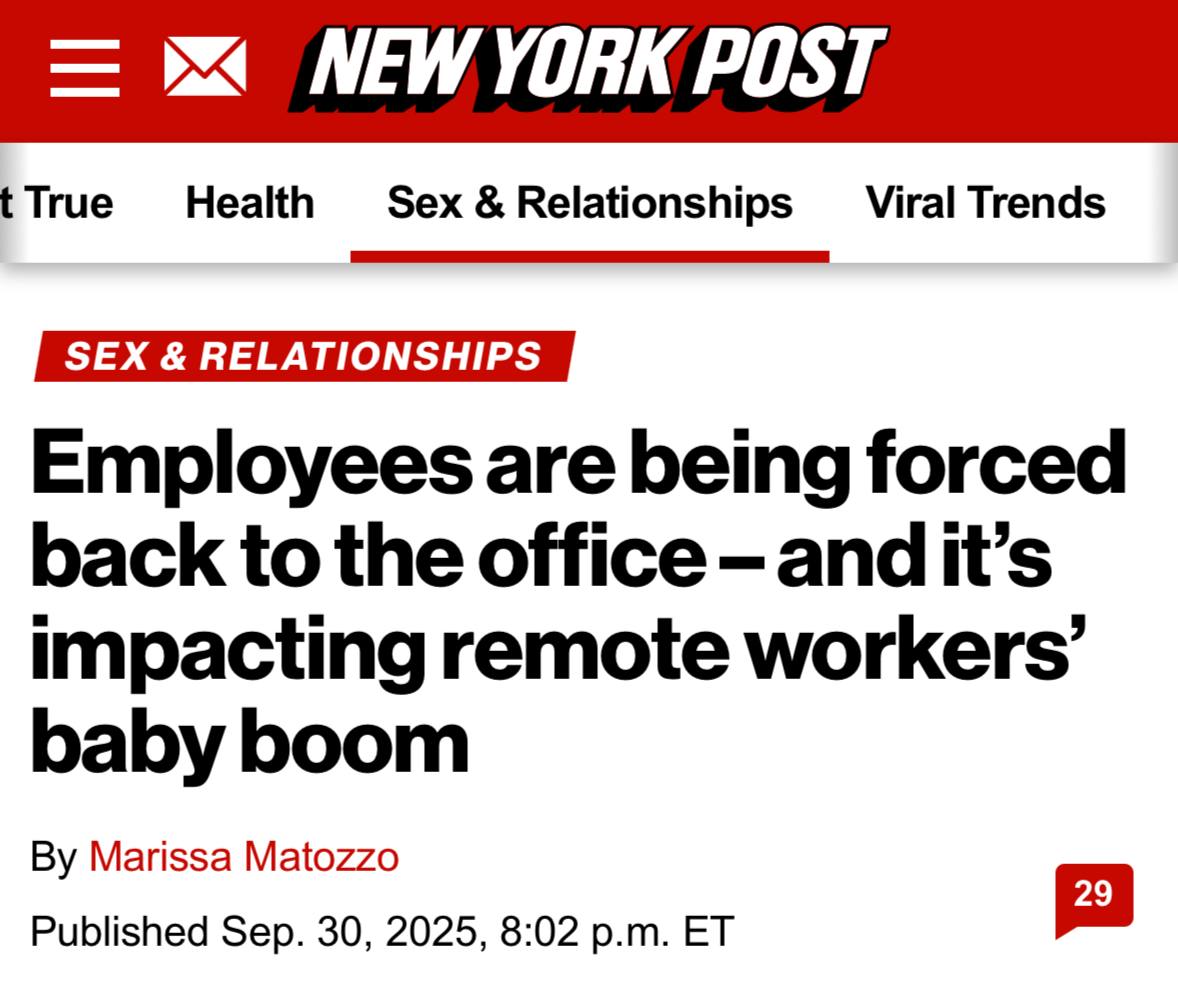
Task: Click the headline's last line "baby boom"
Action: point(250,743)
